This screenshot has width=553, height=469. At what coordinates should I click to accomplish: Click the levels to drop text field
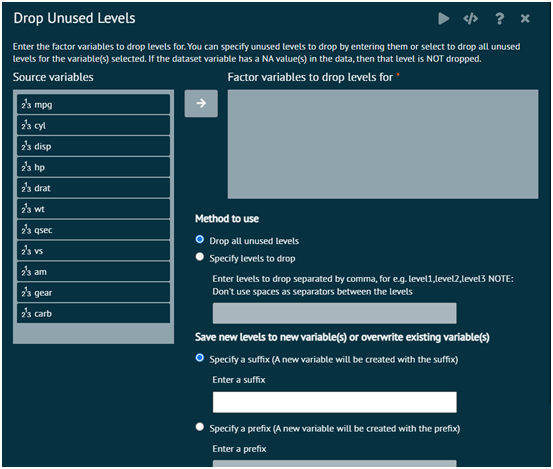[x=334, y=313]
